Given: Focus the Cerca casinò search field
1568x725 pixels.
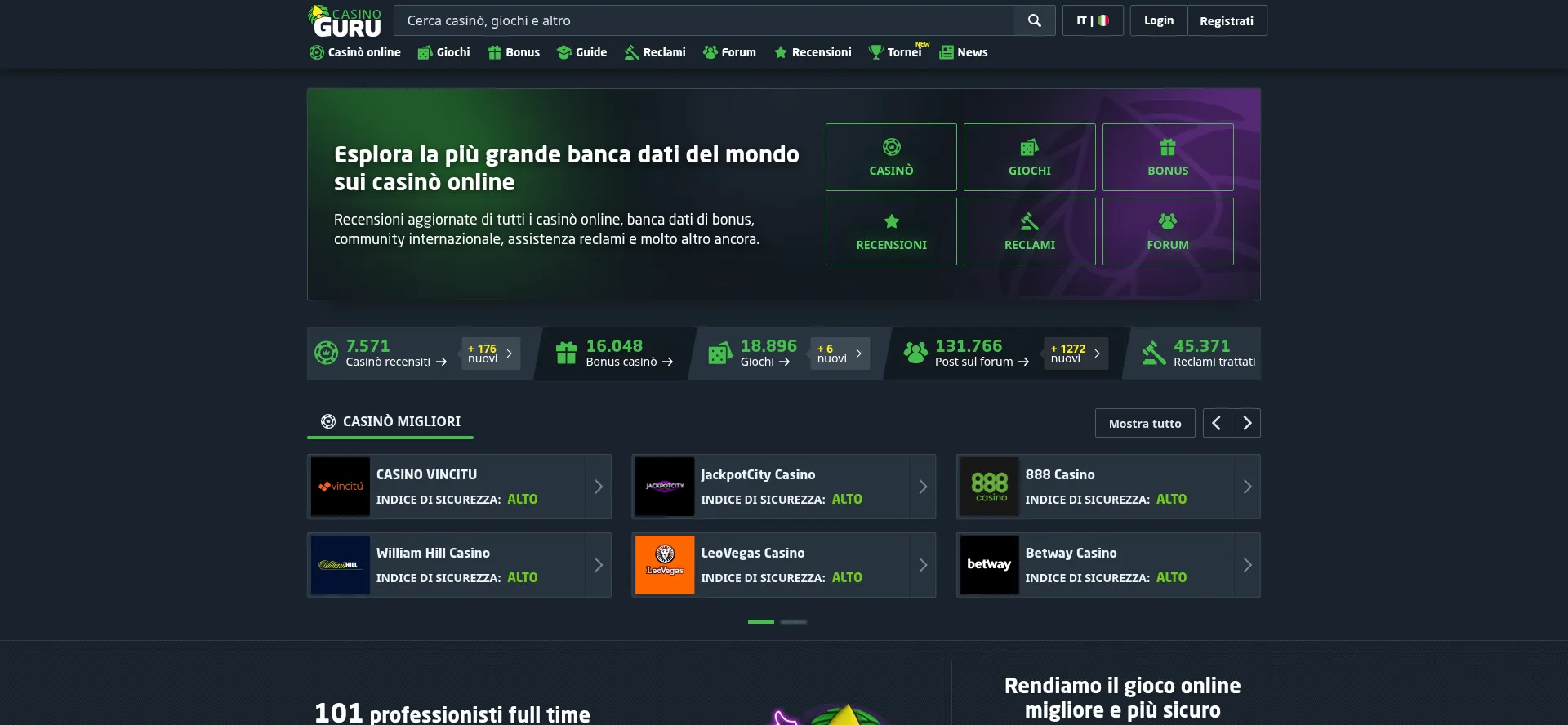Looking at the screenshot, I should click(704, 20).
